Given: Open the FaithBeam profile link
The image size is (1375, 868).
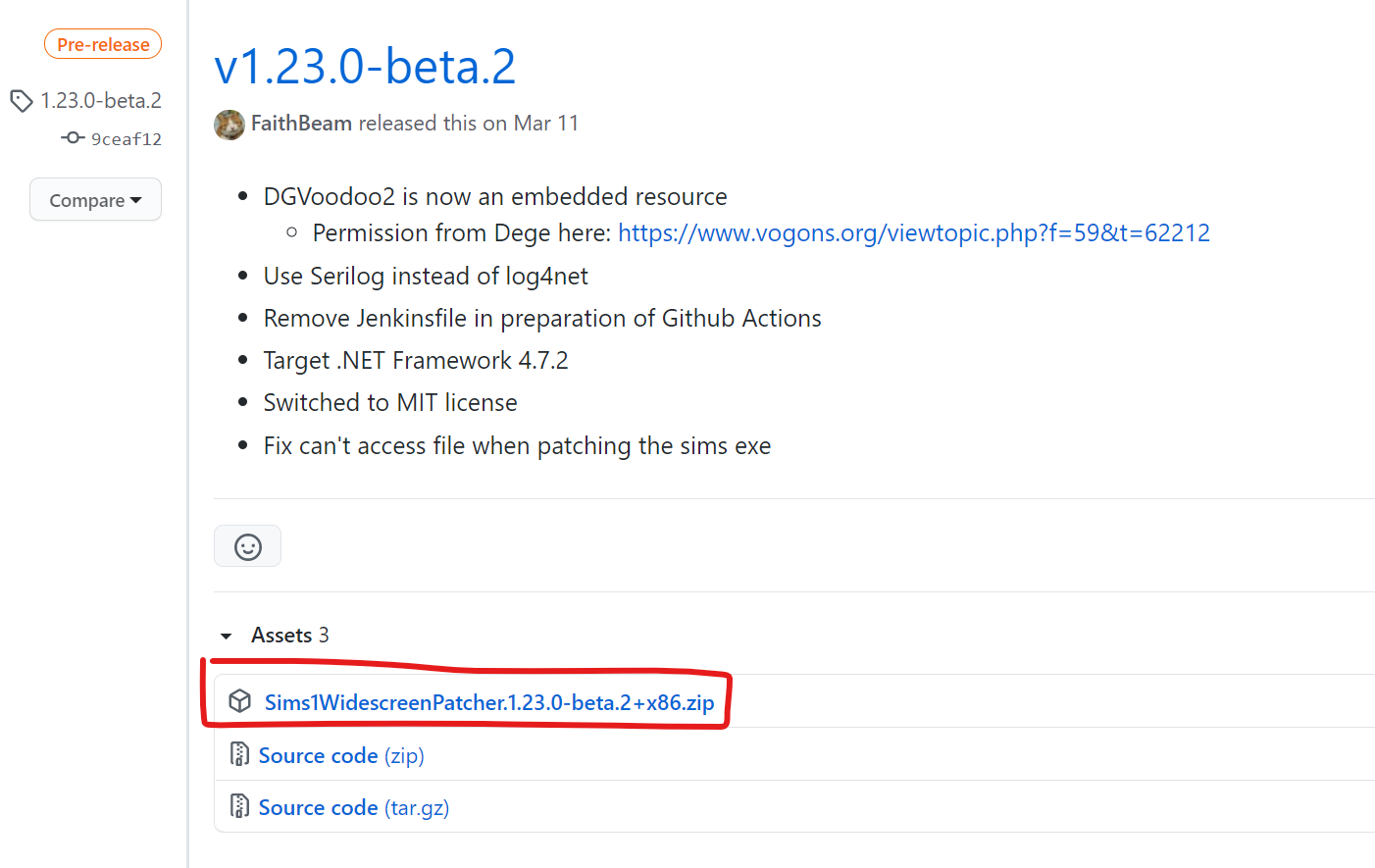Looking at the screenshot, I should coord(301,124).
